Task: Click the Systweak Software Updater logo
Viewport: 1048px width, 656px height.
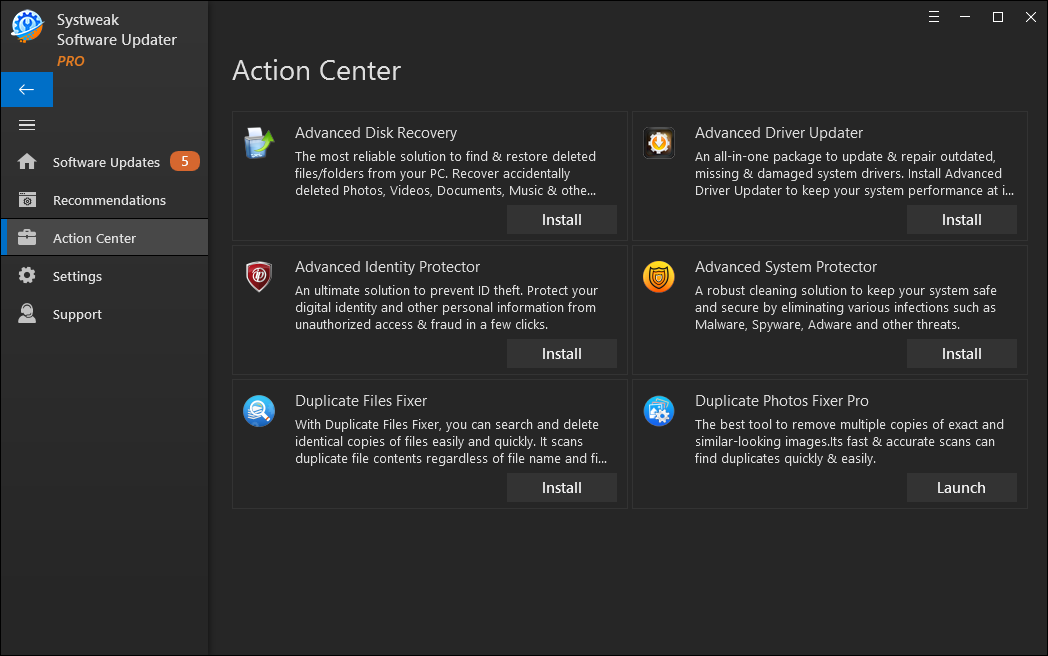Action: [x=27, y=26]
